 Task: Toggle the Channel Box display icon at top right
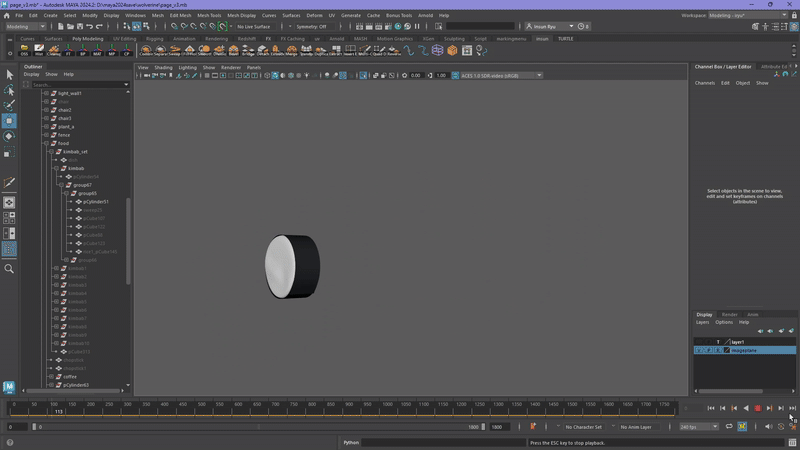794,27
